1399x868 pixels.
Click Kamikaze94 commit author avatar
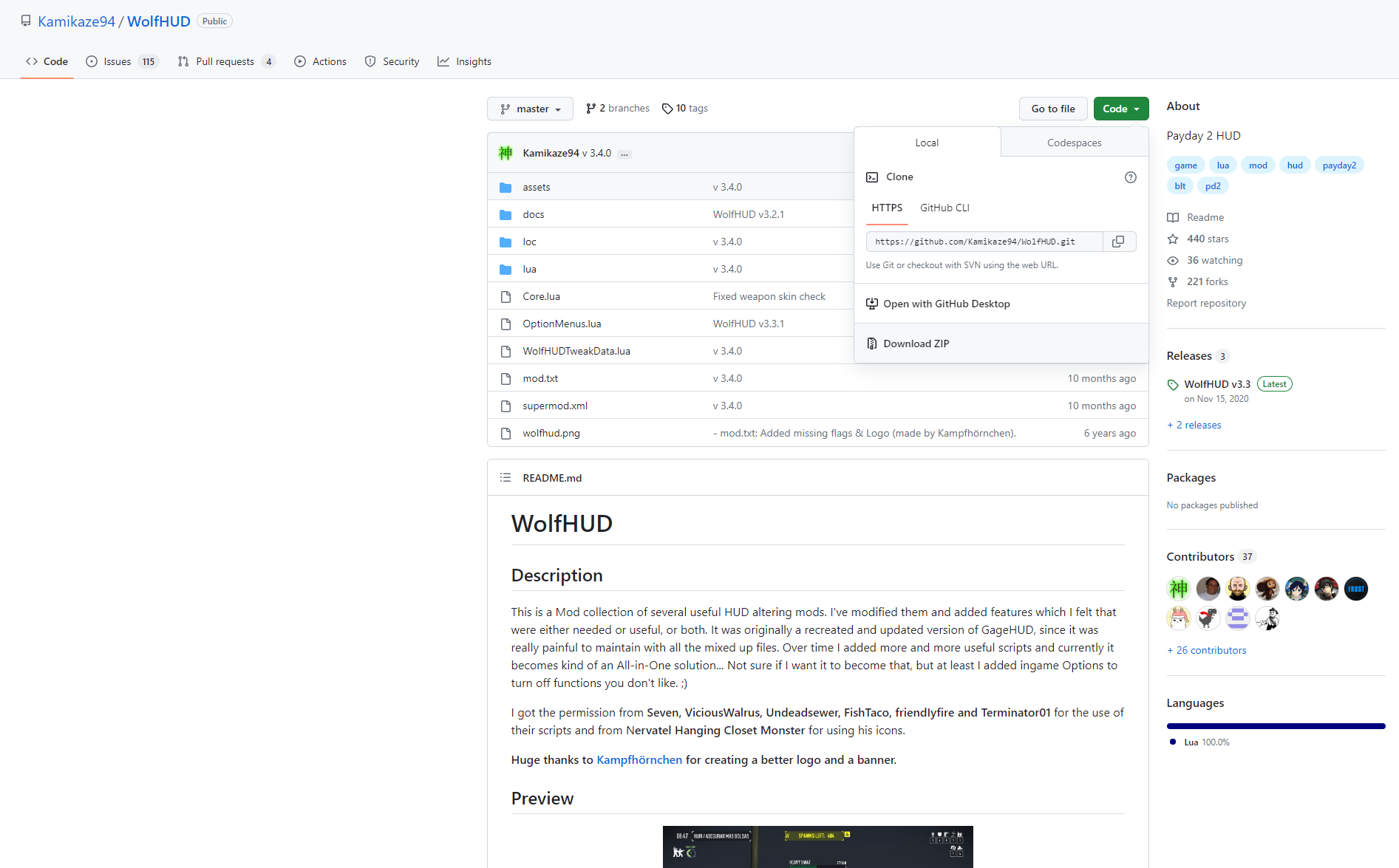click(x=506, y=153)
